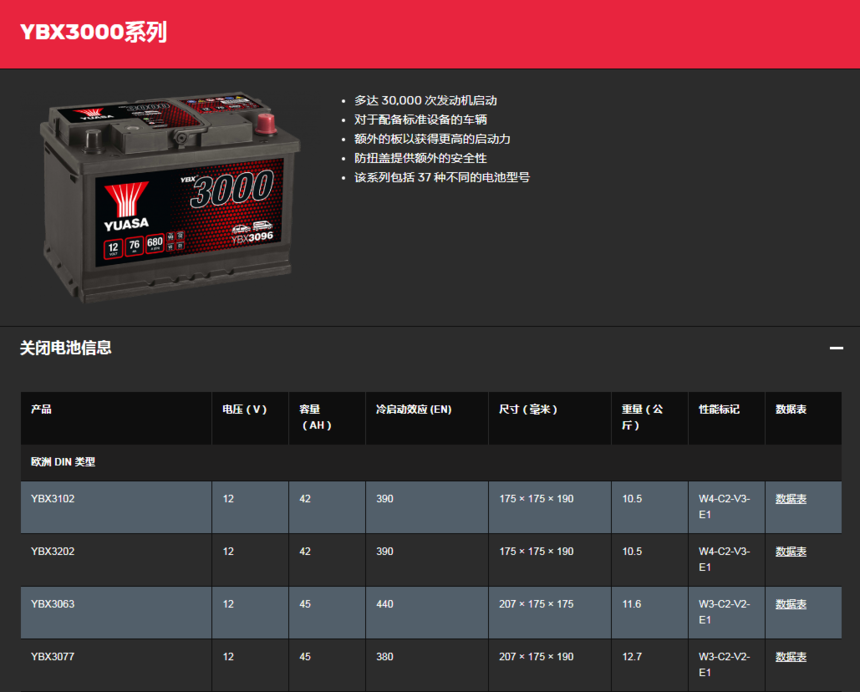Click the 性能标记 column header
Image resolution: width=860 pixels, height=692 pixels.
[x=726, y=418]
